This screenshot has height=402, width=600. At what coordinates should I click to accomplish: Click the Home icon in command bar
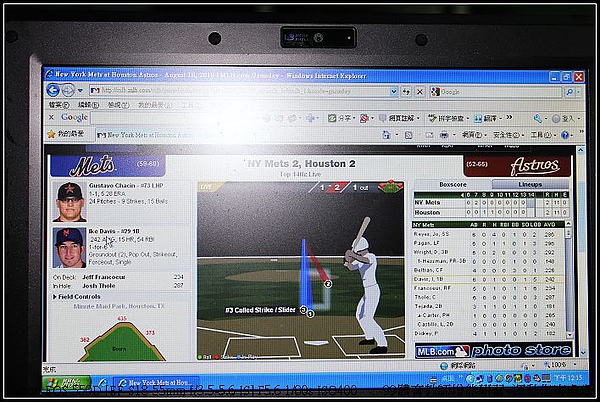pyautogui.click(x=386, y=135)
